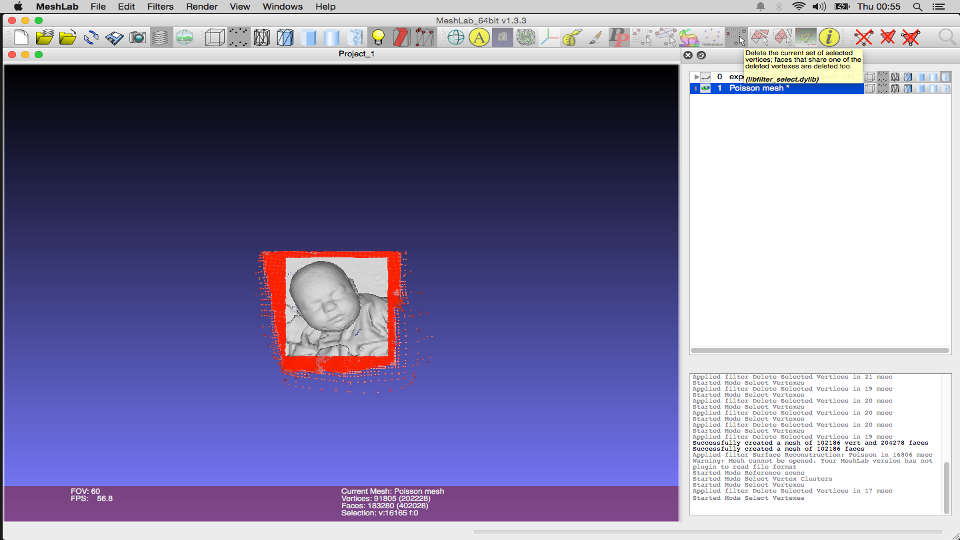Viewport: 960px width, 540px height.
Task: Open the Edit menu
Action: point(126,7)
